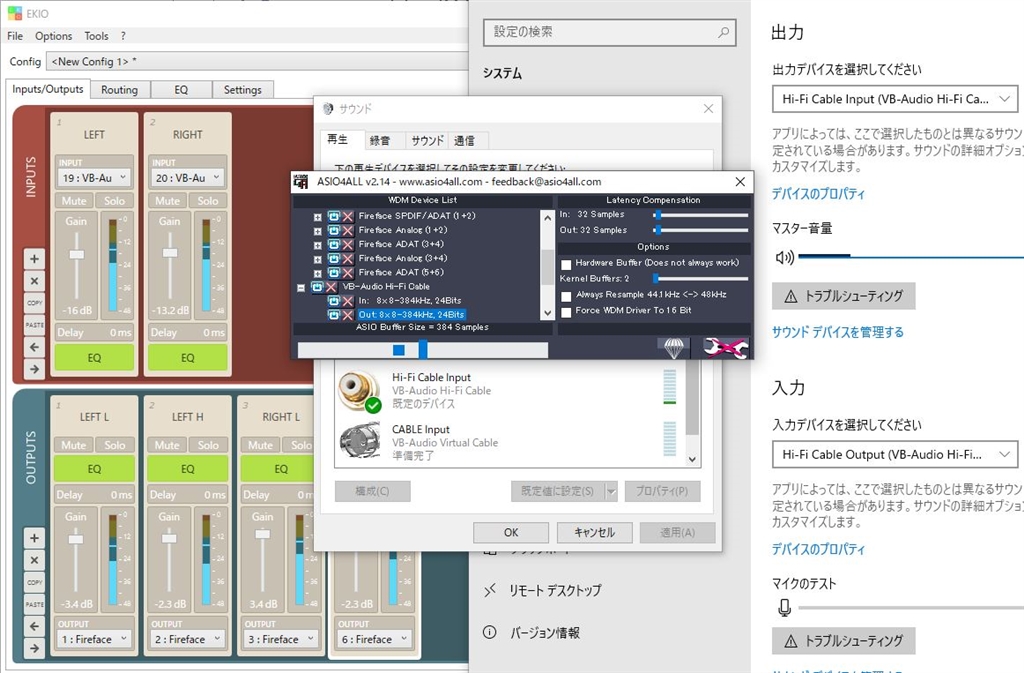
Task: Click PASTE icon in EKIO outputs sidebar
Action: [35, 604]
